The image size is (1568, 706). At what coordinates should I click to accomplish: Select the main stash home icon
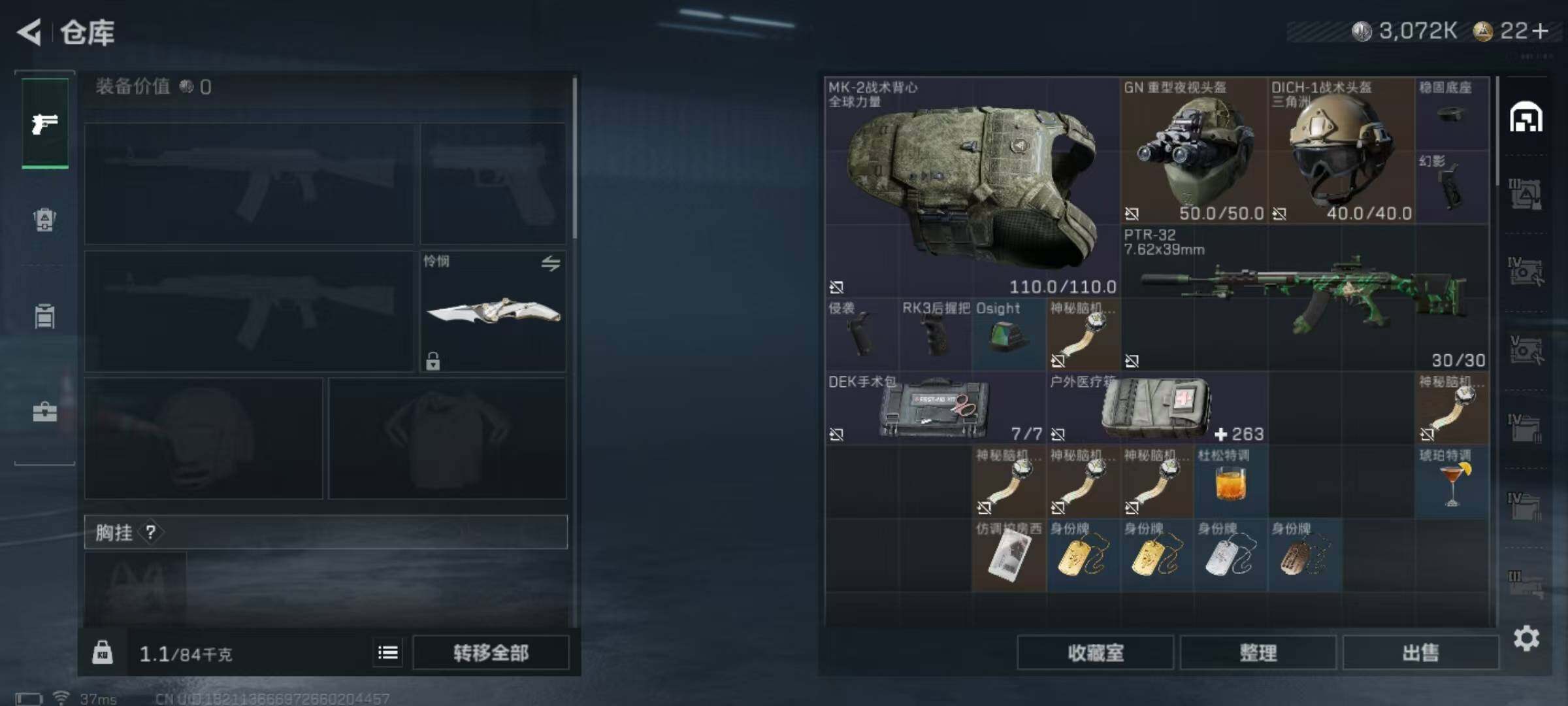point(1526,118)
